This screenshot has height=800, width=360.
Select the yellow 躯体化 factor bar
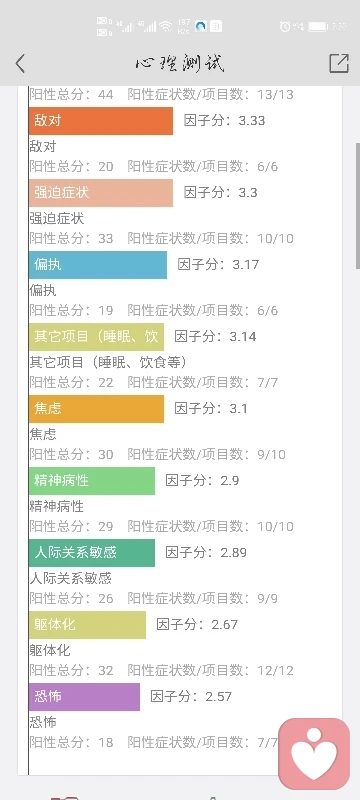pos(87,624)
